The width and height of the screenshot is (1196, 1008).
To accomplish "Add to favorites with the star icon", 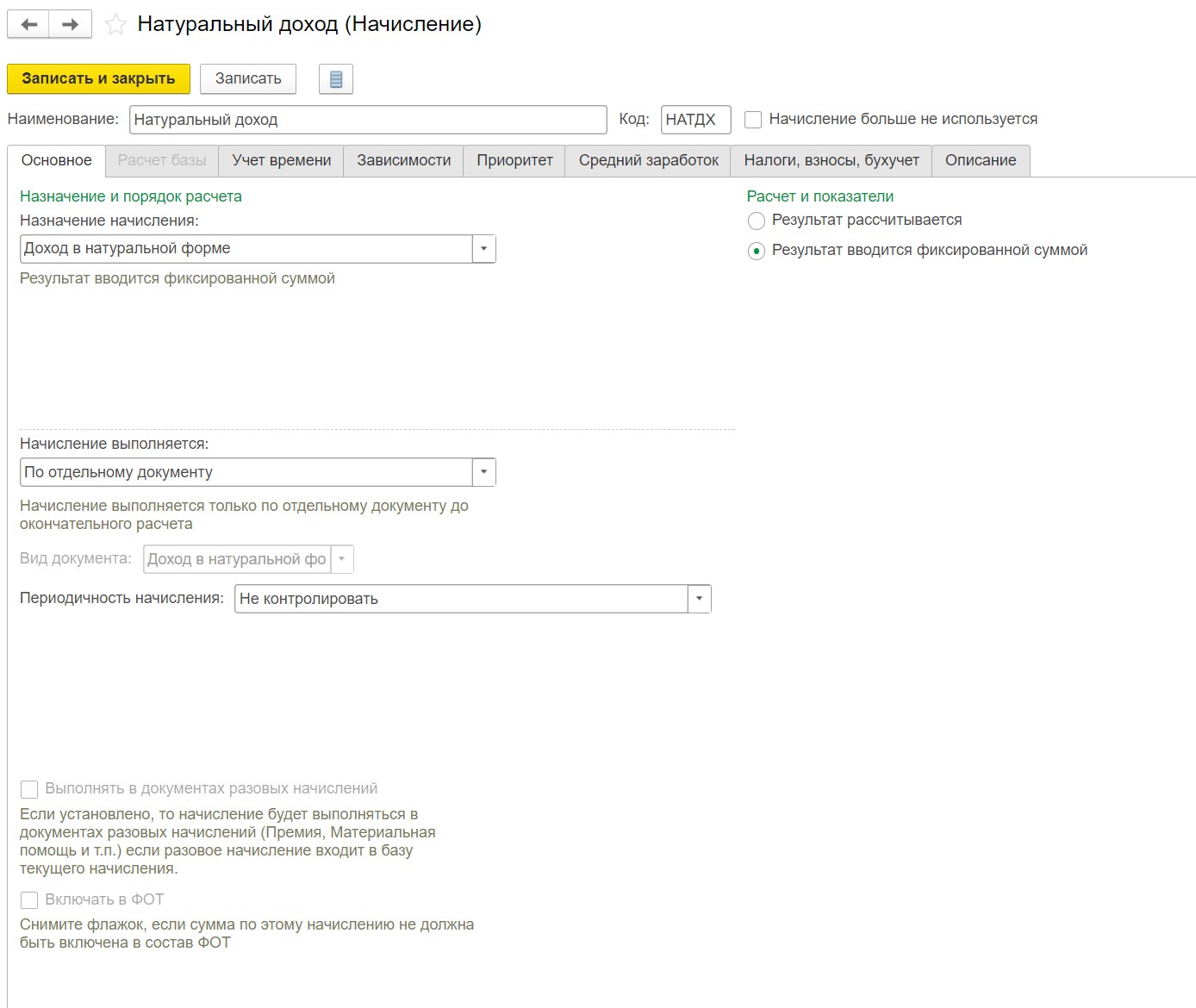I will 115,25.
